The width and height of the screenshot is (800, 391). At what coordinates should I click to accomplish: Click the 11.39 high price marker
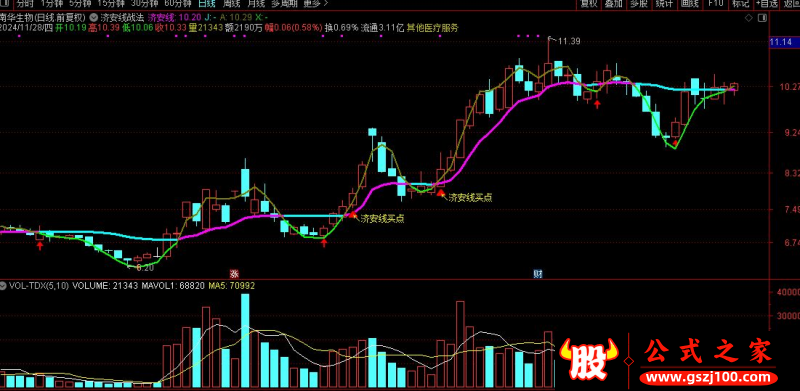pyautogui.click(x=568, y=41)
